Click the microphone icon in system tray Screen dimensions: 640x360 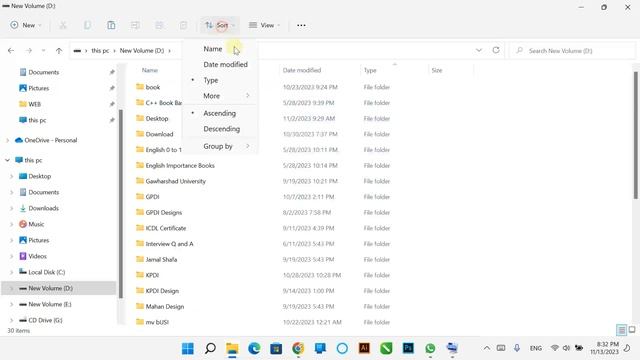point(517,348)
